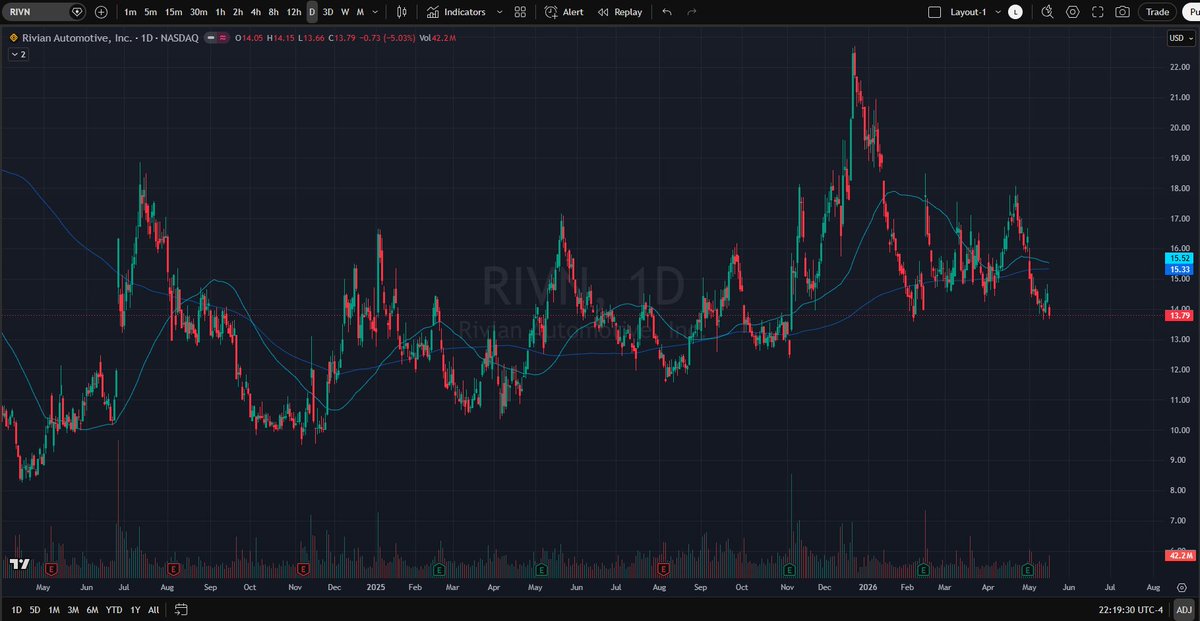Set date range to 6M
Viewport: 1200px width, 621px height.
point(92,609)
